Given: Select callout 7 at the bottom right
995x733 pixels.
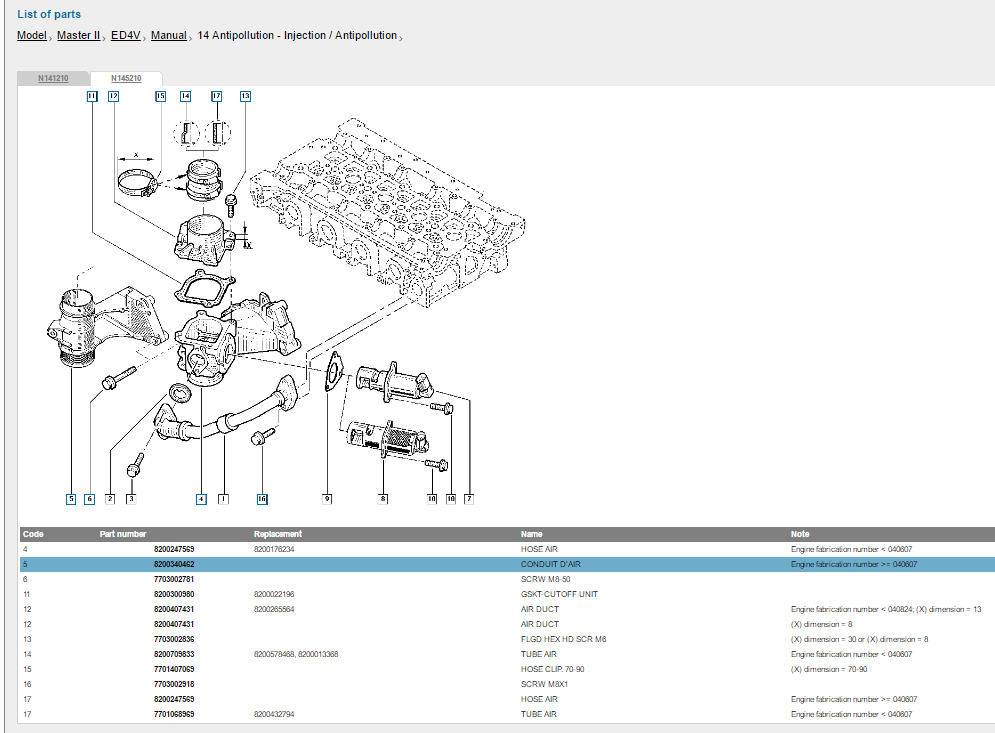Looking at the screenshot, I should click(468, 498).
